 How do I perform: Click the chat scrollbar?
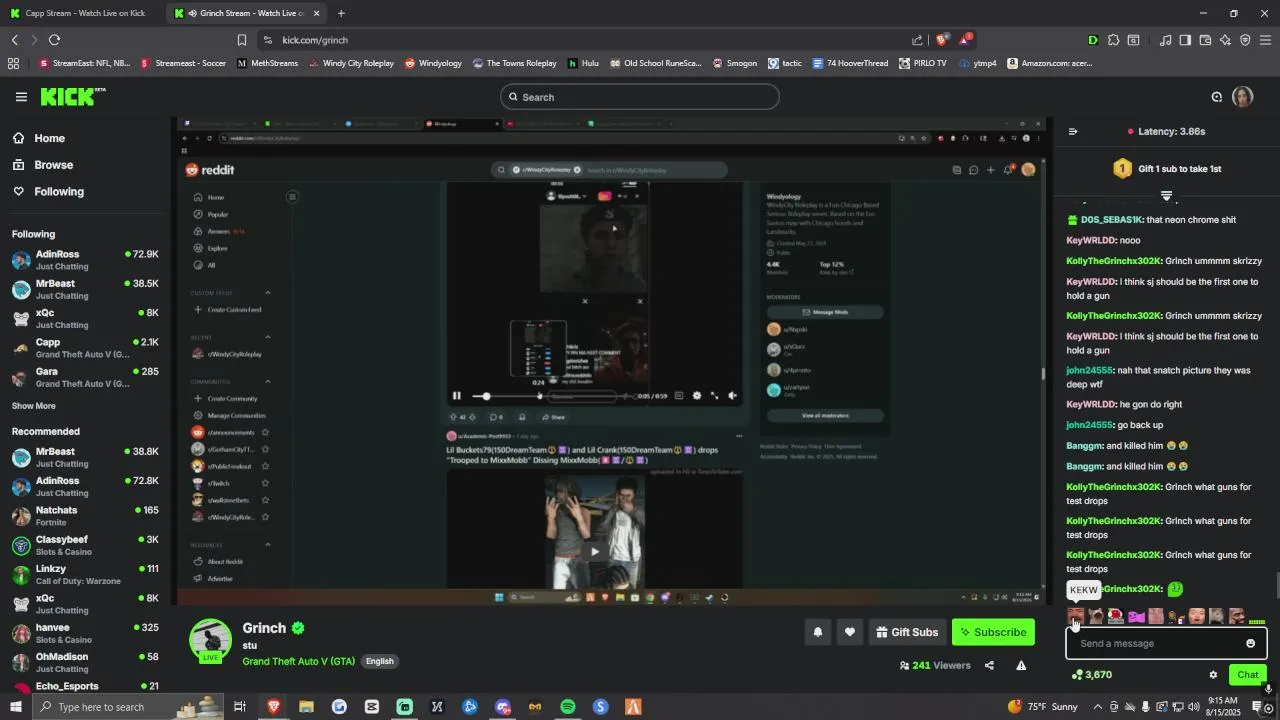pos(1277,584)
